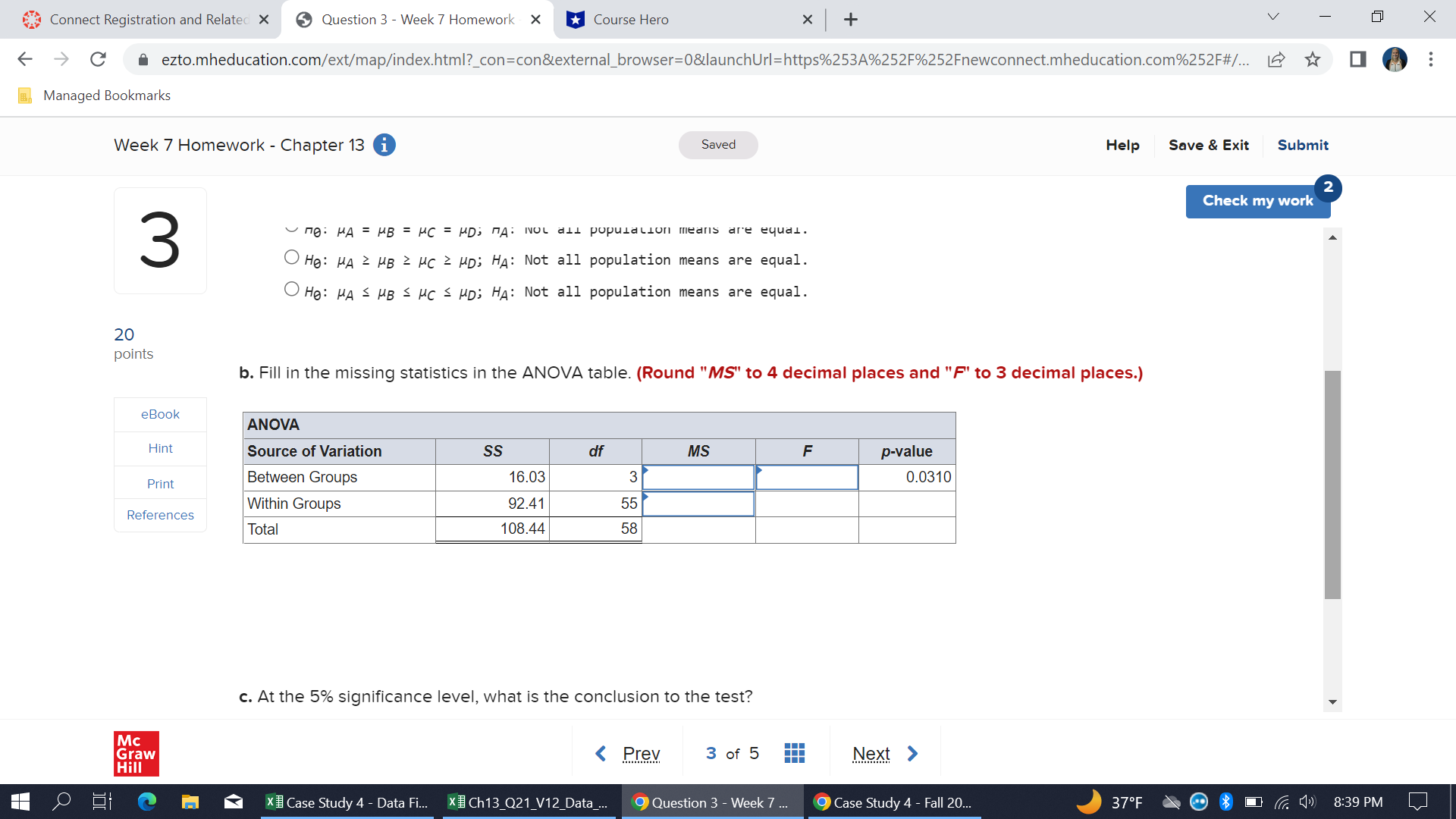Click Between Groups MS input field

point(698,478)
